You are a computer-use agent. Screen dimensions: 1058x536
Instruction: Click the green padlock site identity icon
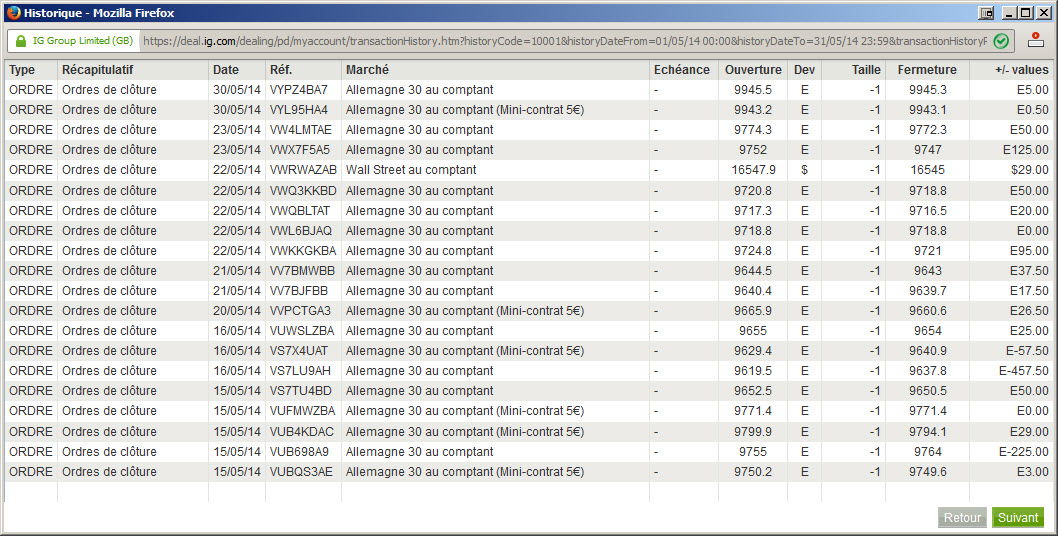[21, 41]
